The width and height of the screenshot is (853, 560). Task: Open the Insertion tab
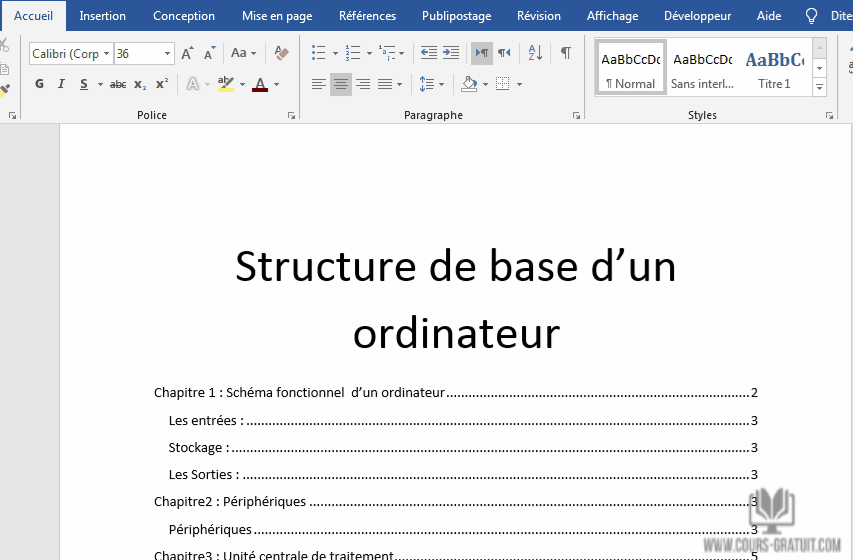point(102,16)
